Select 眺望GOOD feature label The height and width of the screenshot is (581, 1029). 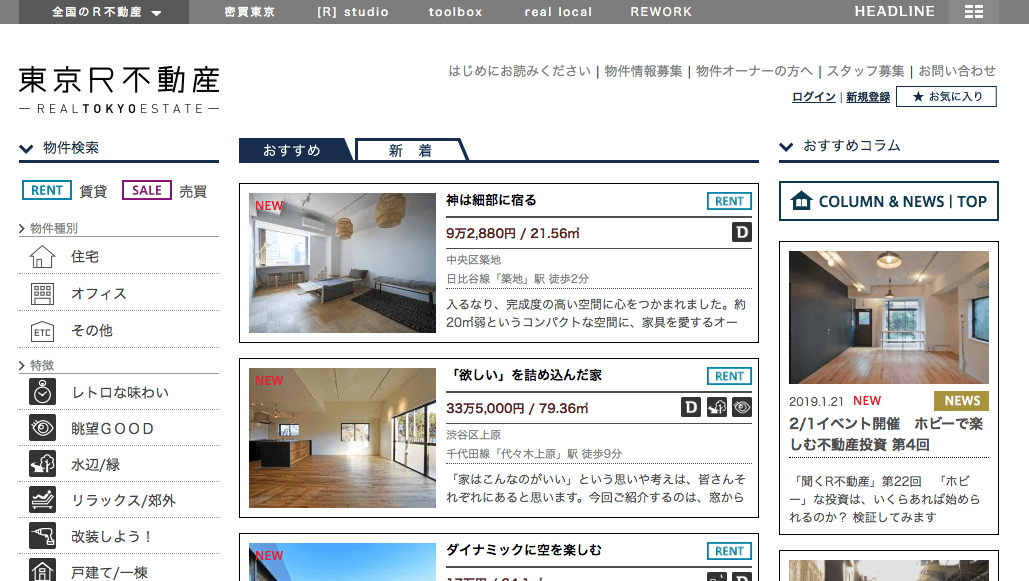click(x=112, y=429)
